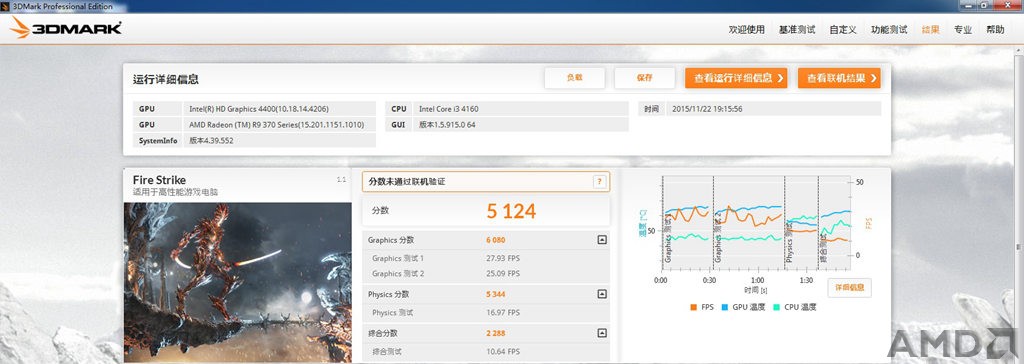This screenshot has width=1024, height=364.
Task: Click the 查看运行详细信息 button
Action: [x=736, y=78]
